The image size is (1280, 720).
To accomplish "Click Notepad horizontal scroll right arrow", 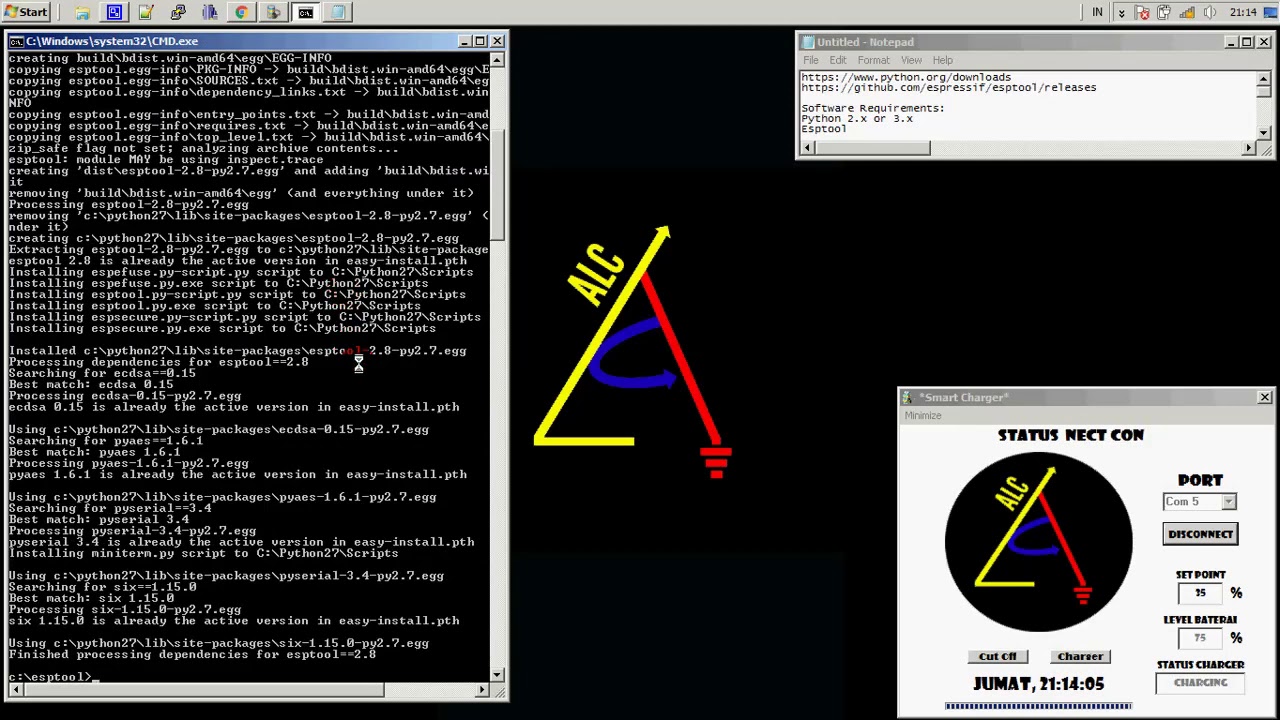I will (x=1249, y=148).
